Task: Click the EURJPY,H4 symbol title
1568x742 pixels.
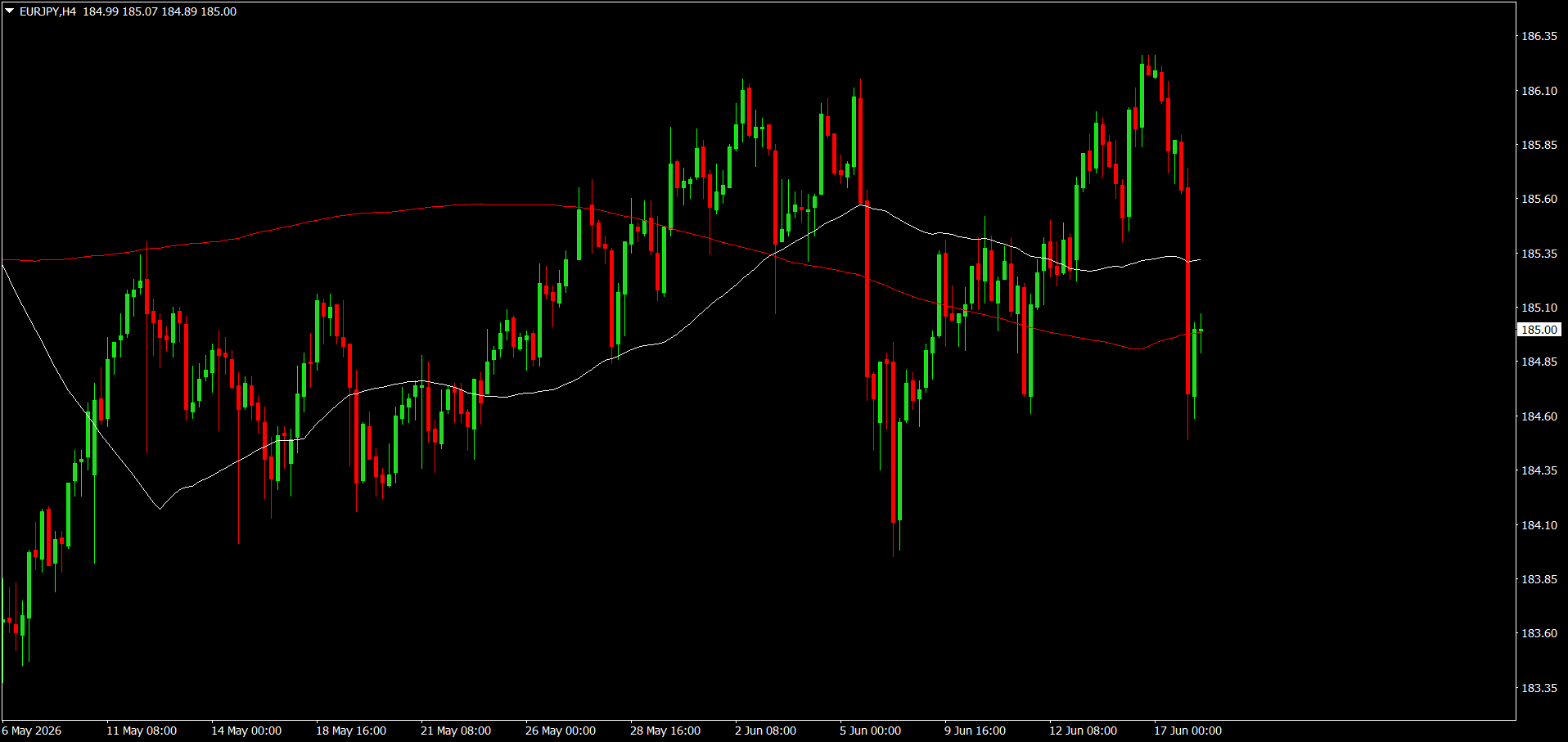Action: point(47,11)
